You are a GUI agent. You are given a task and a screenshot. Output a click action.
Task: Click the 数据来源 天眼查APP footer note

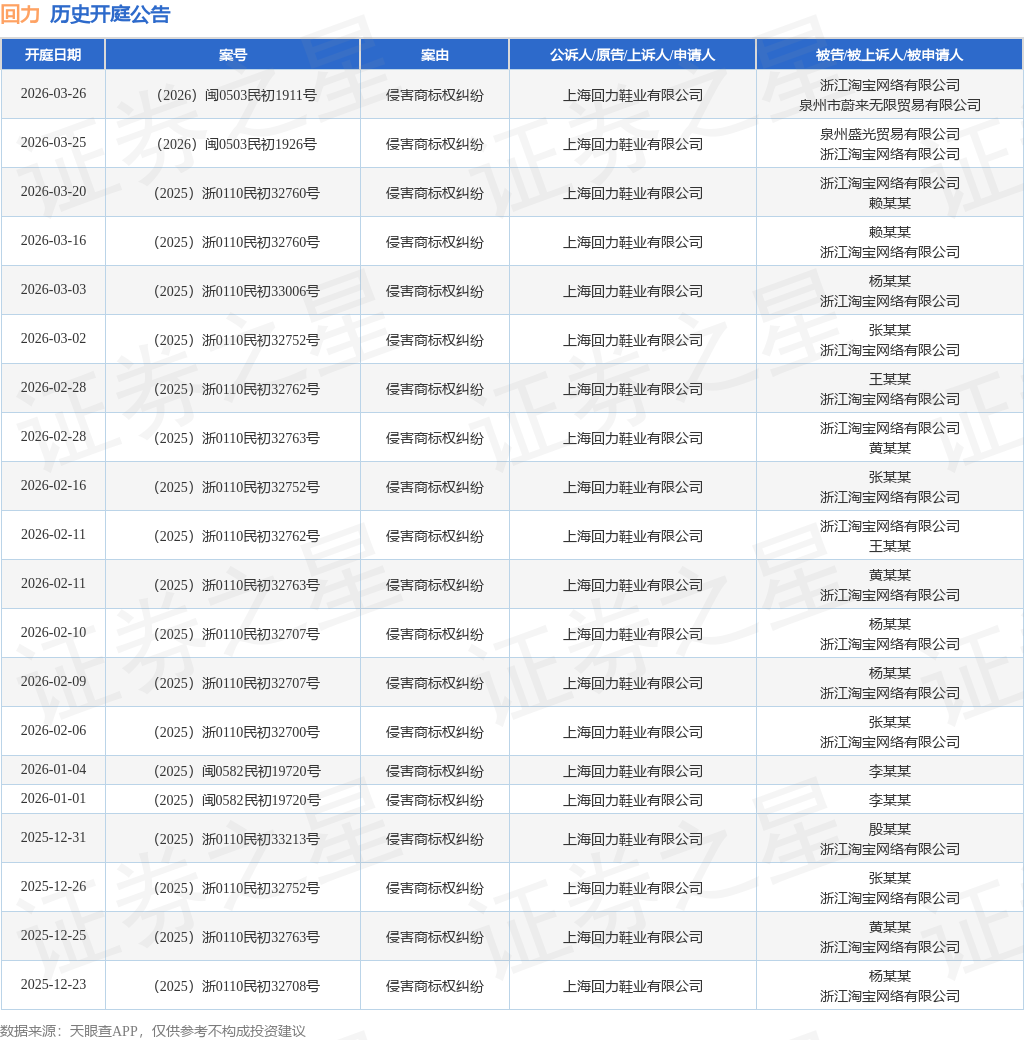tap(153, 1031)
